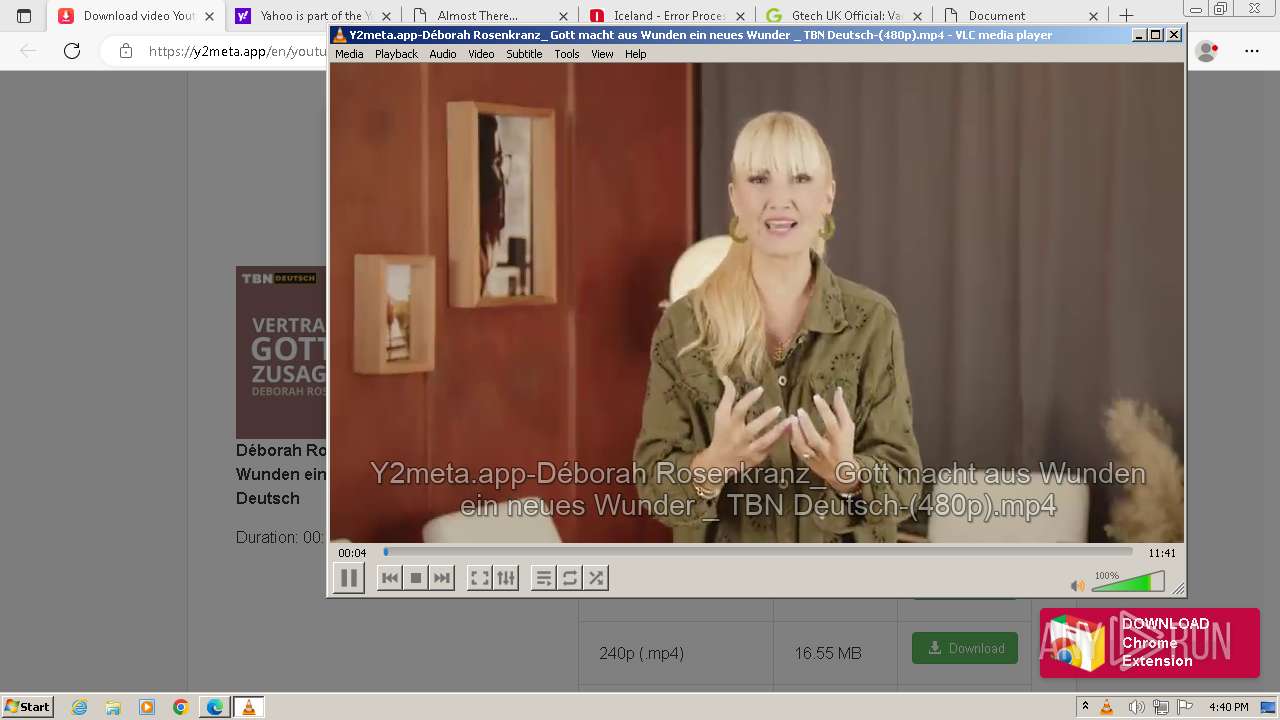The image size is (1280, 720).
Task: Click the TBN Deutsch video thumbnail
Action: pyautogui.click(x=282, y=352)
